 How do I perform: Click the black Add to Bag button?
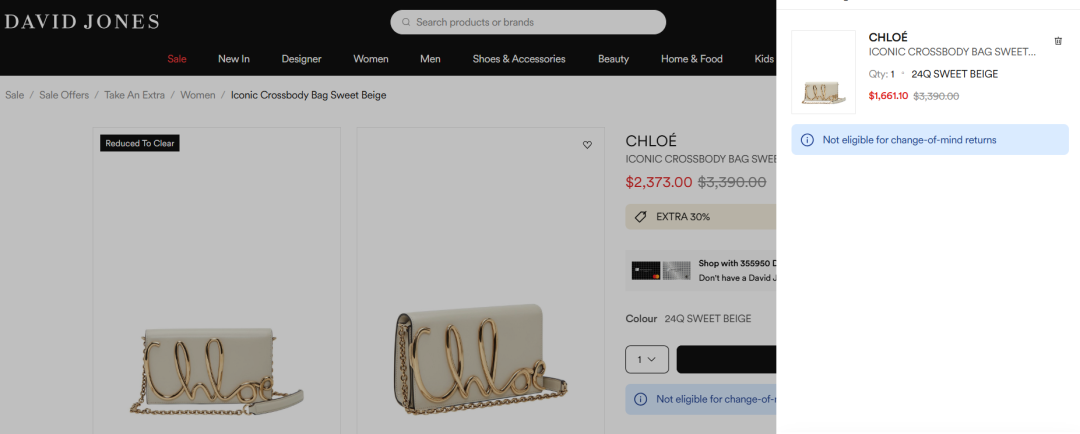[x=726, y=359]
